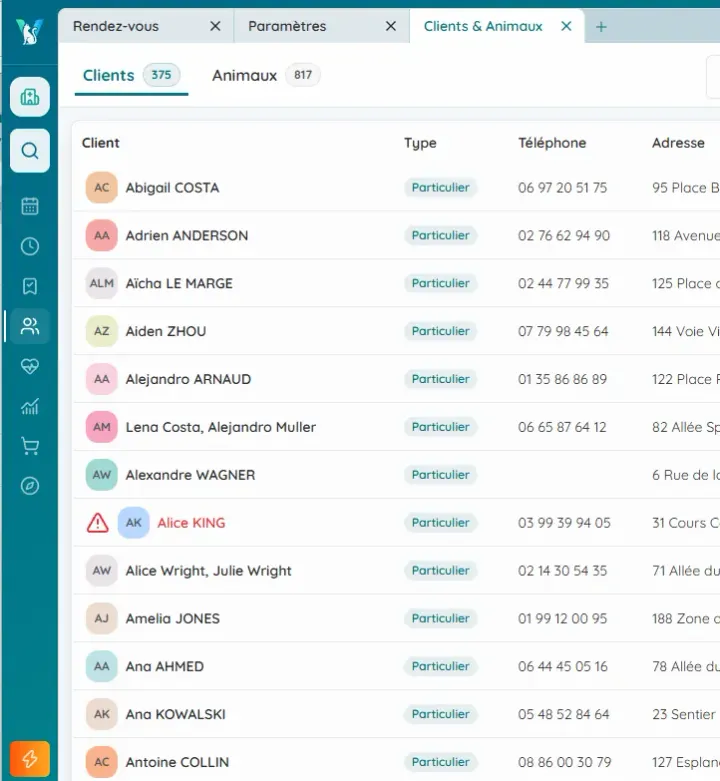Close the Paramètres tab
This screenshot has height=781, width=720.
click(391, 26)
